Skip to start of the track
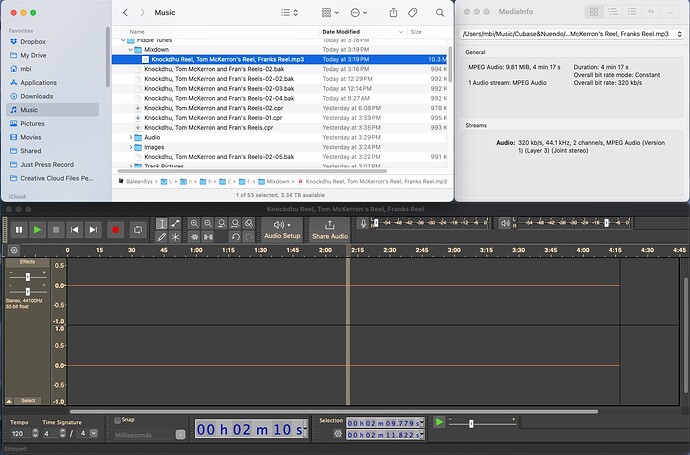690x455 pixels. point(74,230)
